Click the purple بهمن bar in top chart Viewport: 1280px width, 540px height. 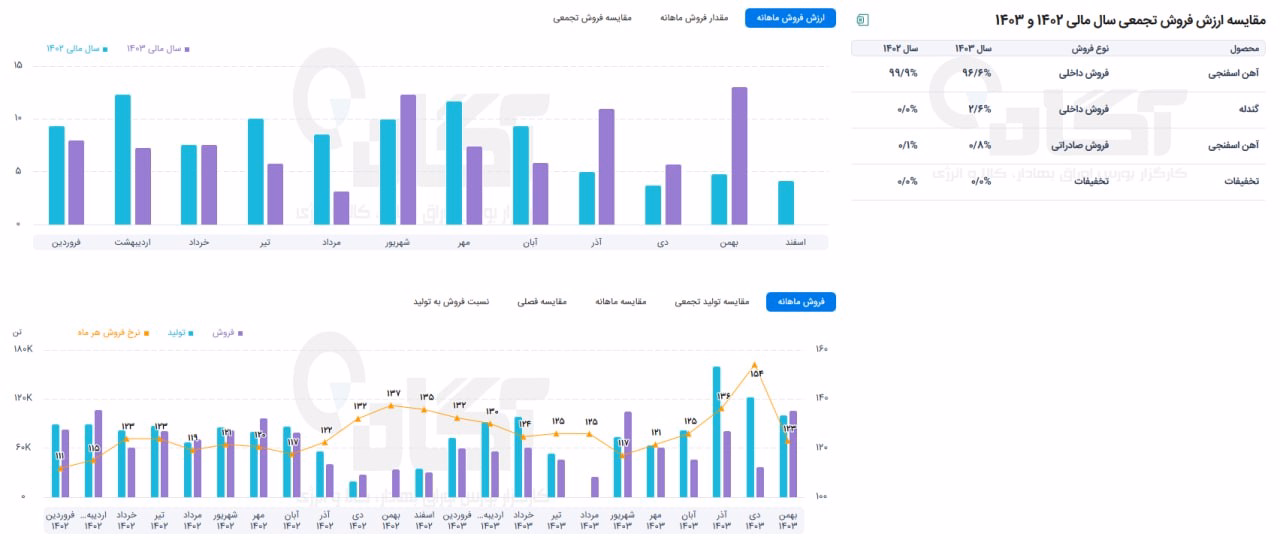click(739, 156)
